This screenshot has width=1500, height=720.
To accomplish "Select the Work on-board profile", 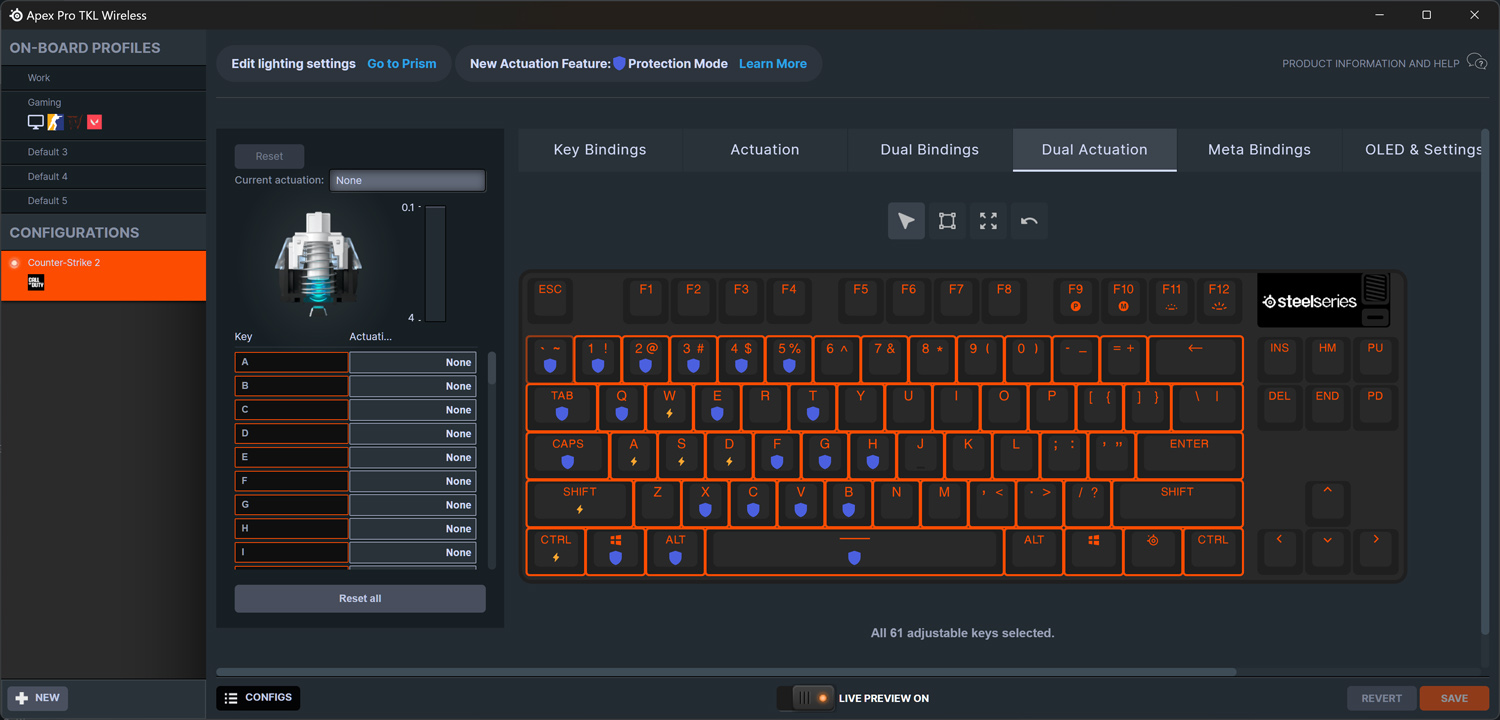I will tap(104, 78).
